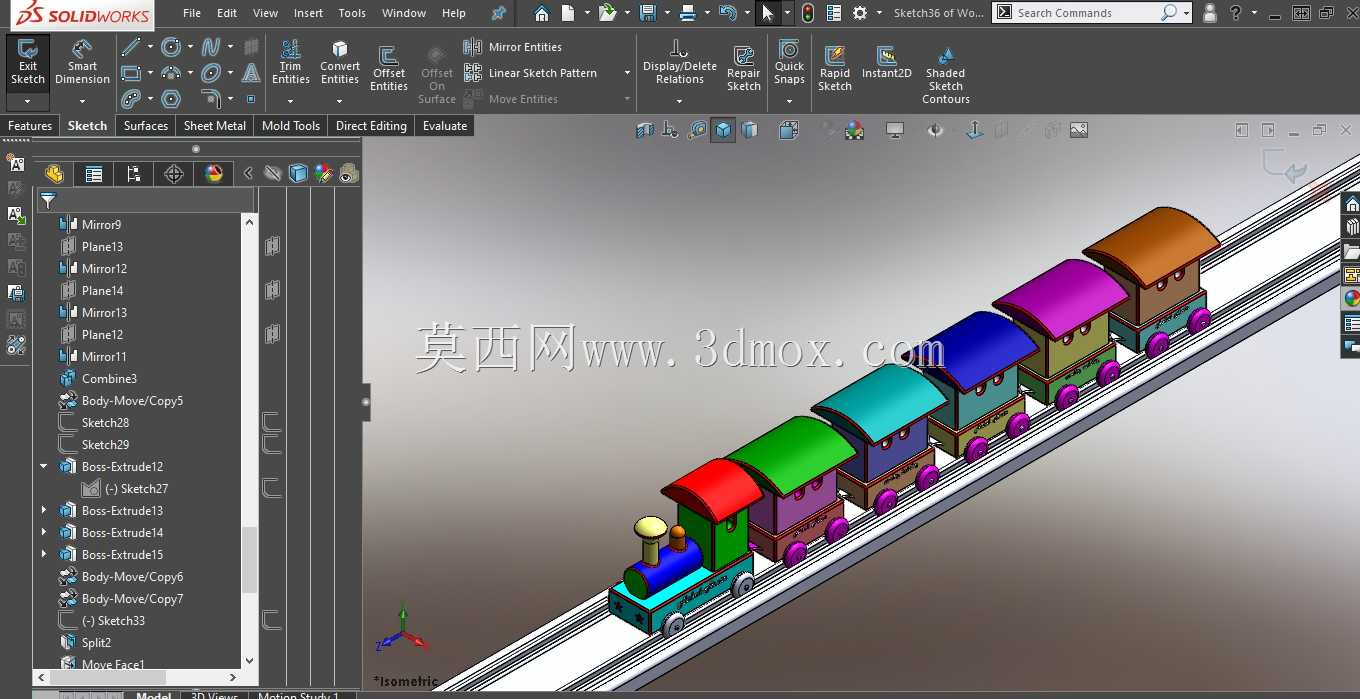Click Mirror Entities
Image resolution: width=1360 pixels, height=699 pixels.
(x=513, y=47)
